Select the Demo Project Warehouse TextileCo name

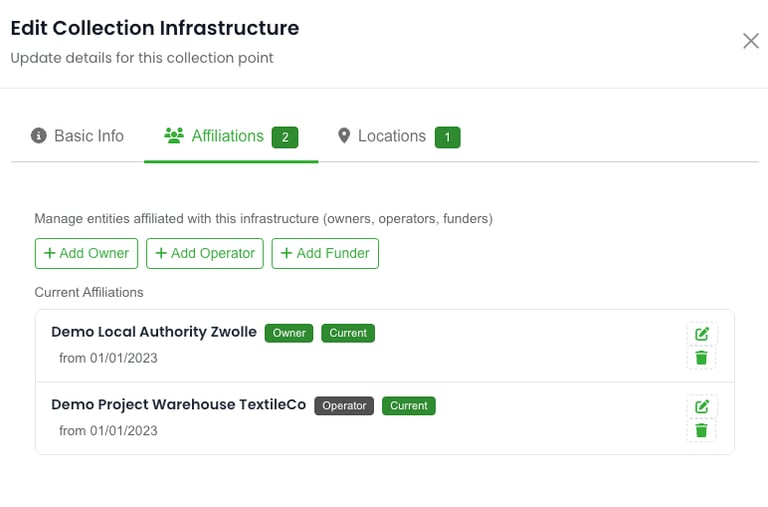(178, 405)
